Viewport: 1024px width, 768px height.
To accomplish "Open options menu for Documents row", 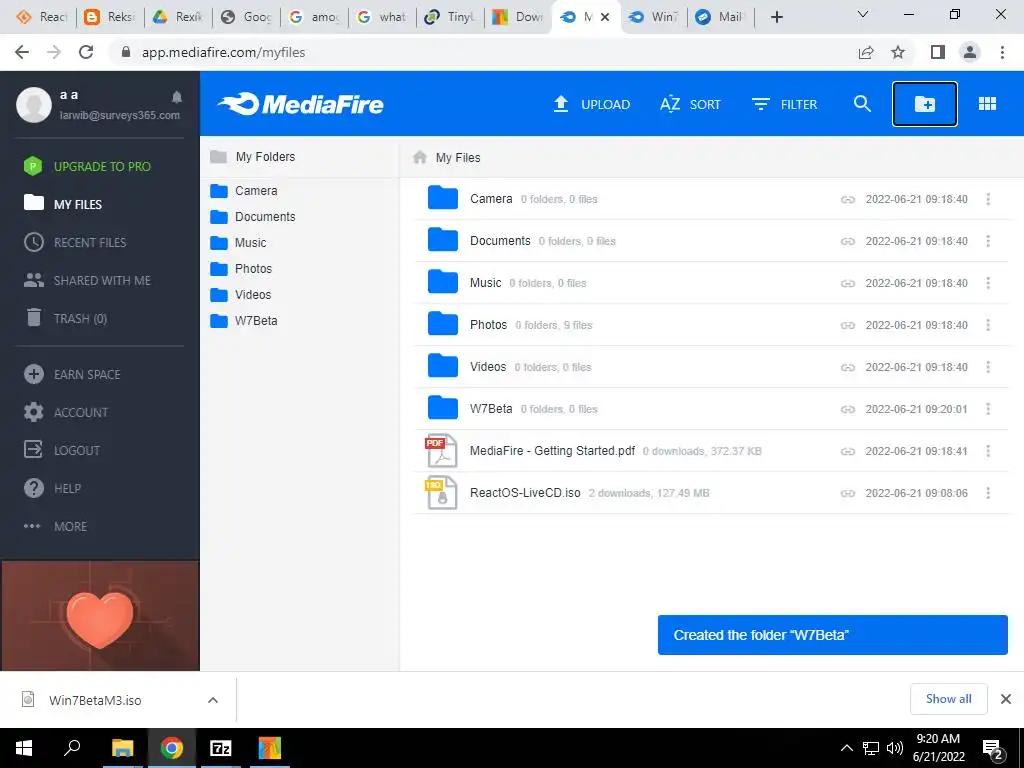I will (x=988, y=241).
